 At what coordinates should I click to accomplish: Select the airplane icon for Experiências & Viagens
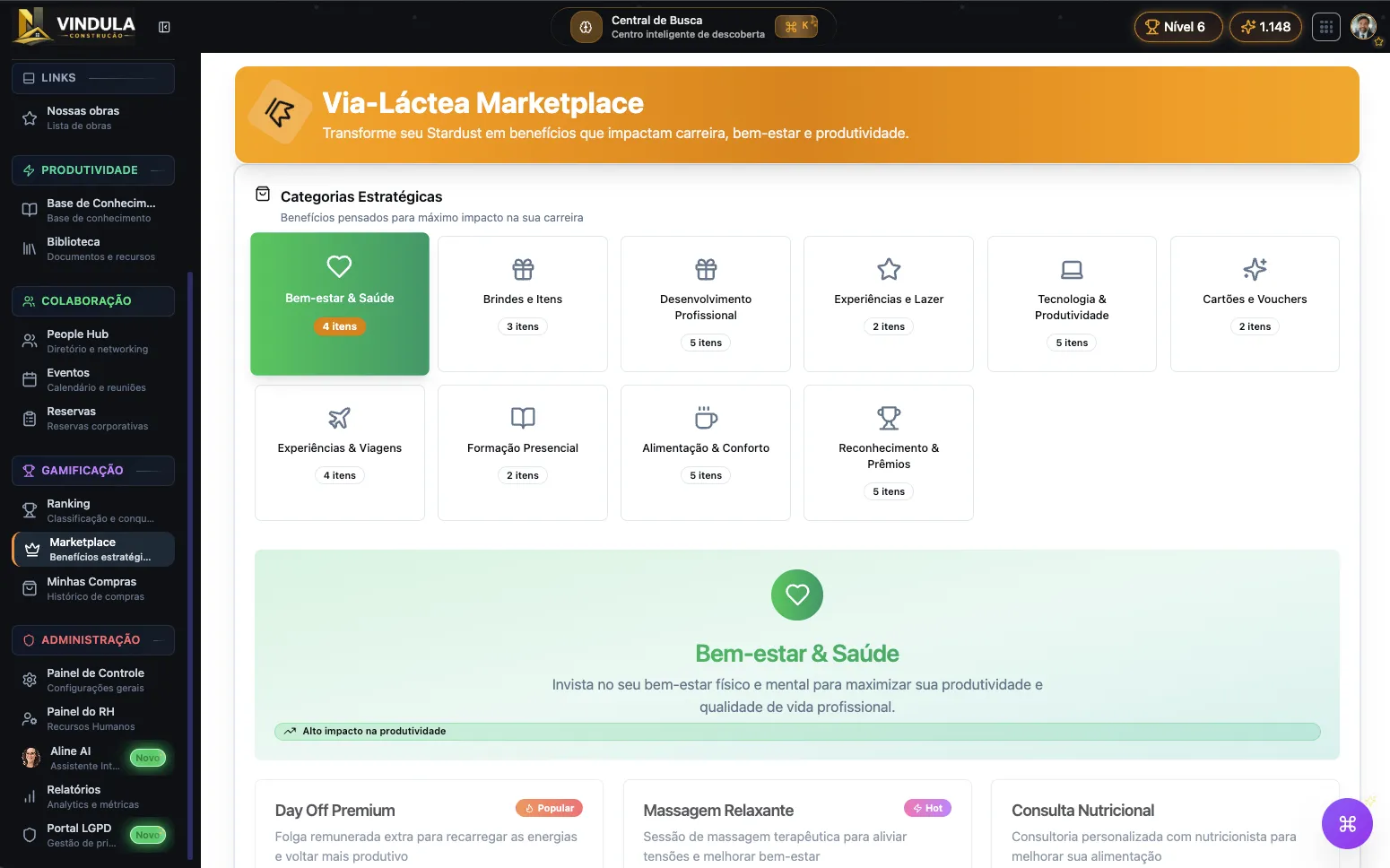[x=339, y=417]
